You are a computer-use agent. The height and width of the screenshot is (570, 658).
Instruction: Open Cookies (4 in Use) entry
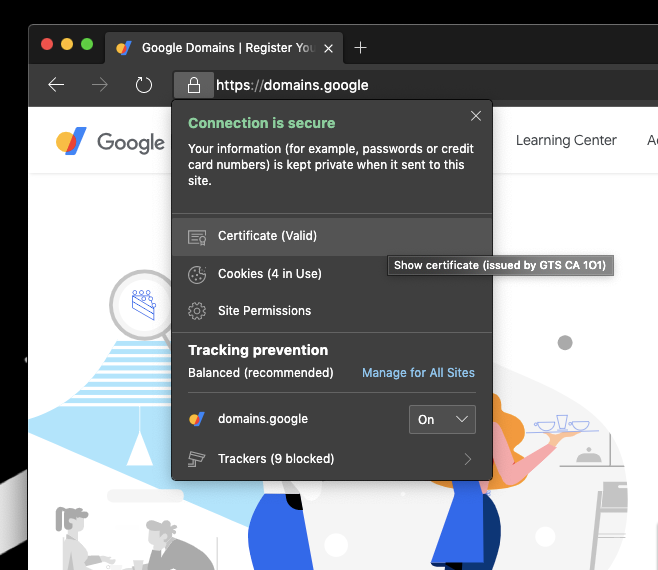pyautogui.click(x=269, y=273)
